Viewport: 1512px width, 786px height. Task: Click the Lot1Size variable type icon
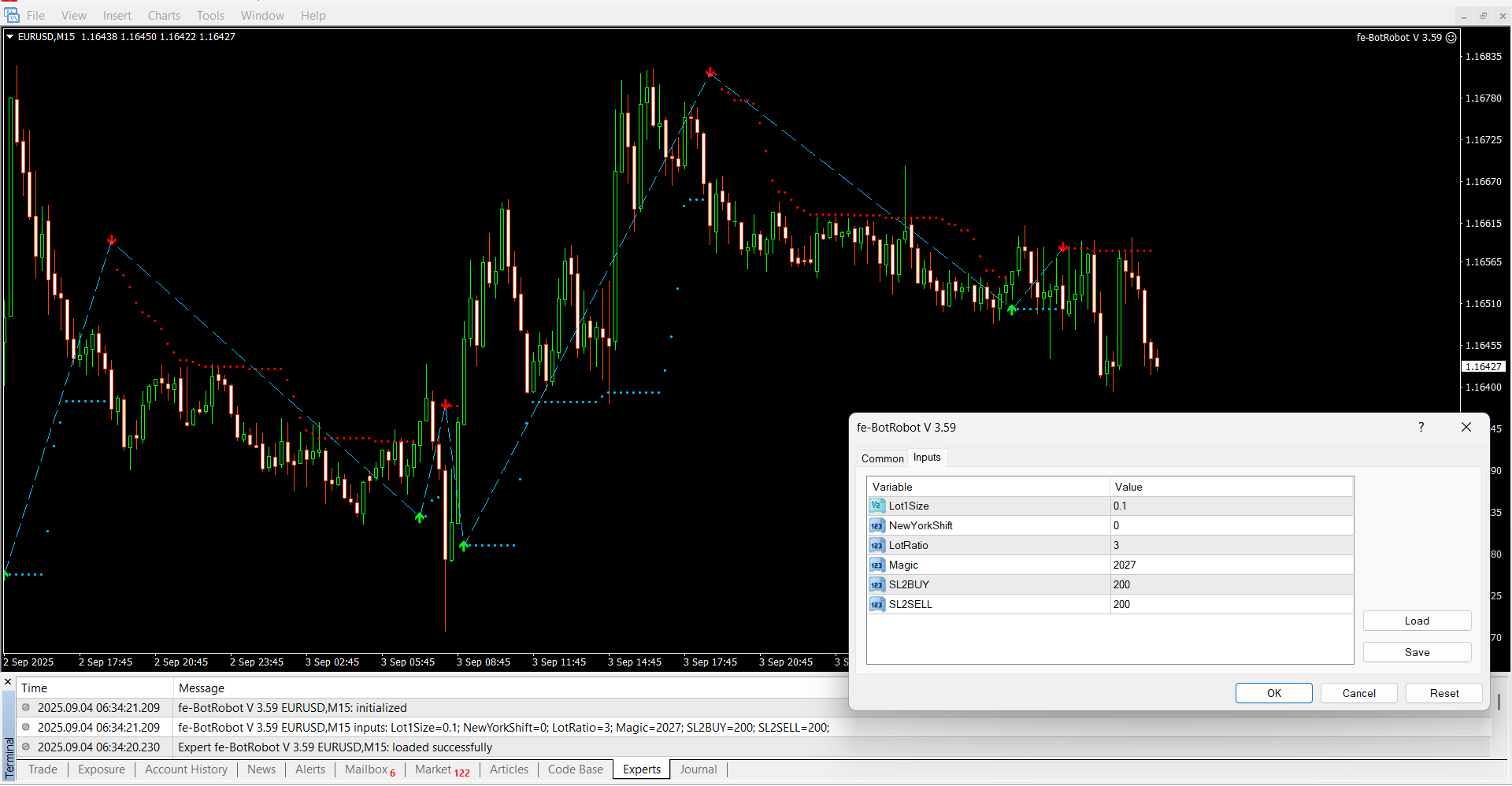click(x=876, y=506)
